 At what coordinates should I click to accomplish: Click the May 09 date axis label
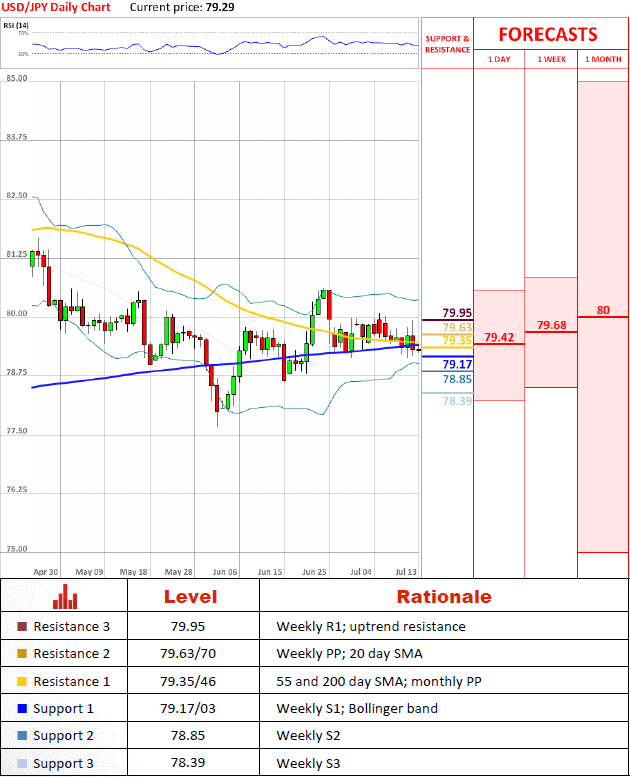pyautogui.click(x=89, y=572)
